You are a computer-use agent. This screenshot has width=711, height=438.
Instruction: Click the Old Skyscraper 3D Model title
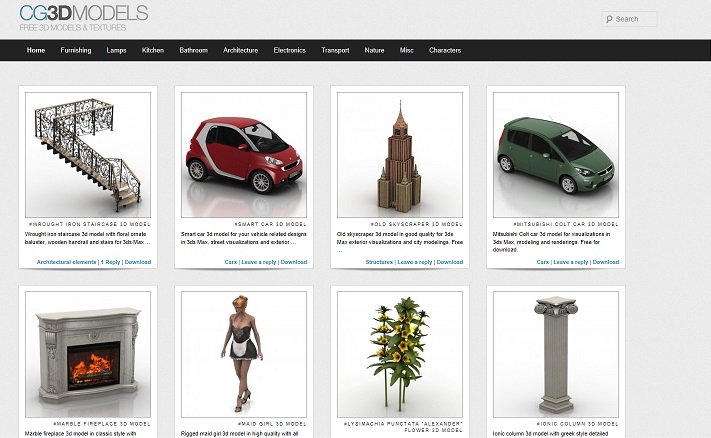416,224
